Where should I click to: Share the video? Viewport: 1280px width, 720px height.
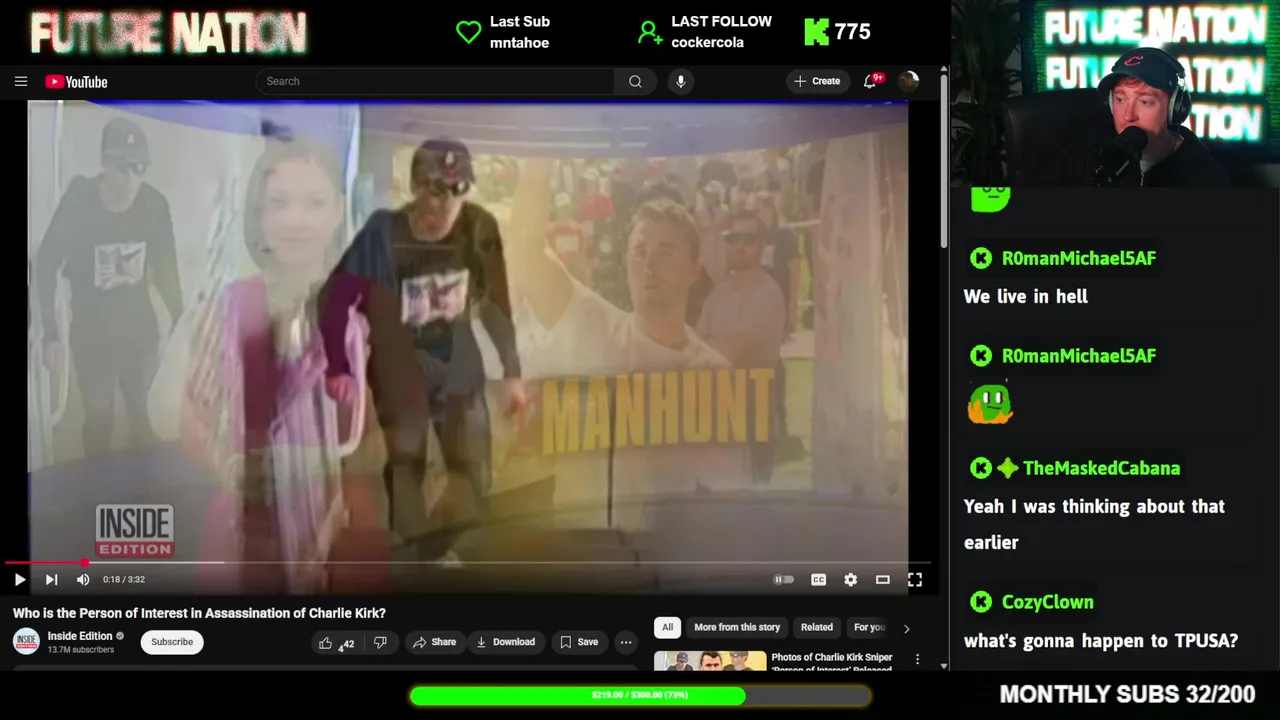[x=434, y=642]
